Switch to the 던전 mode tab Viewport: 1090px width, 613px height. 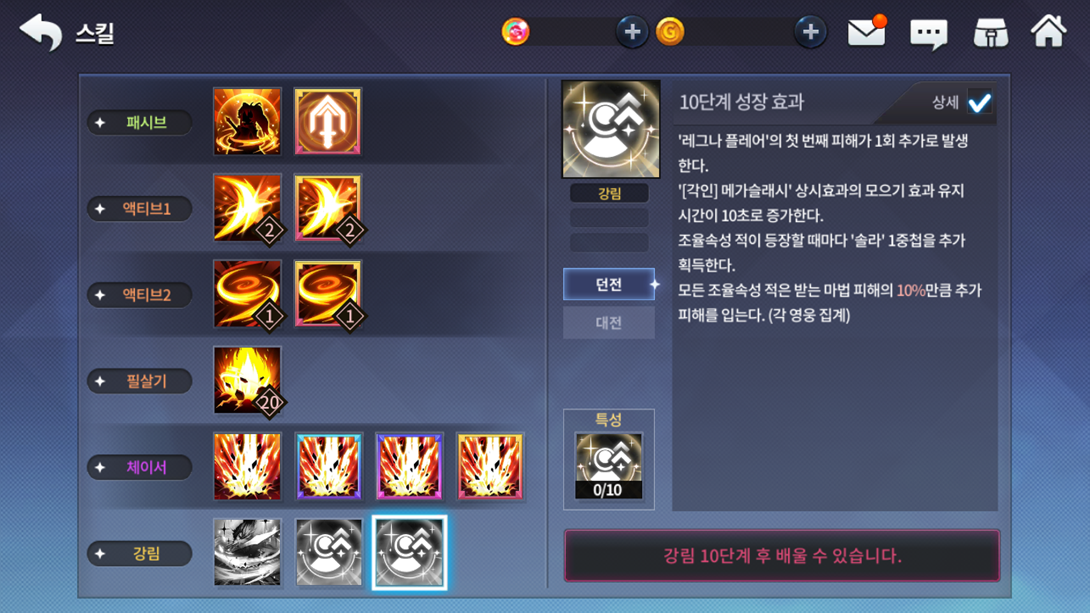(609, 284)
